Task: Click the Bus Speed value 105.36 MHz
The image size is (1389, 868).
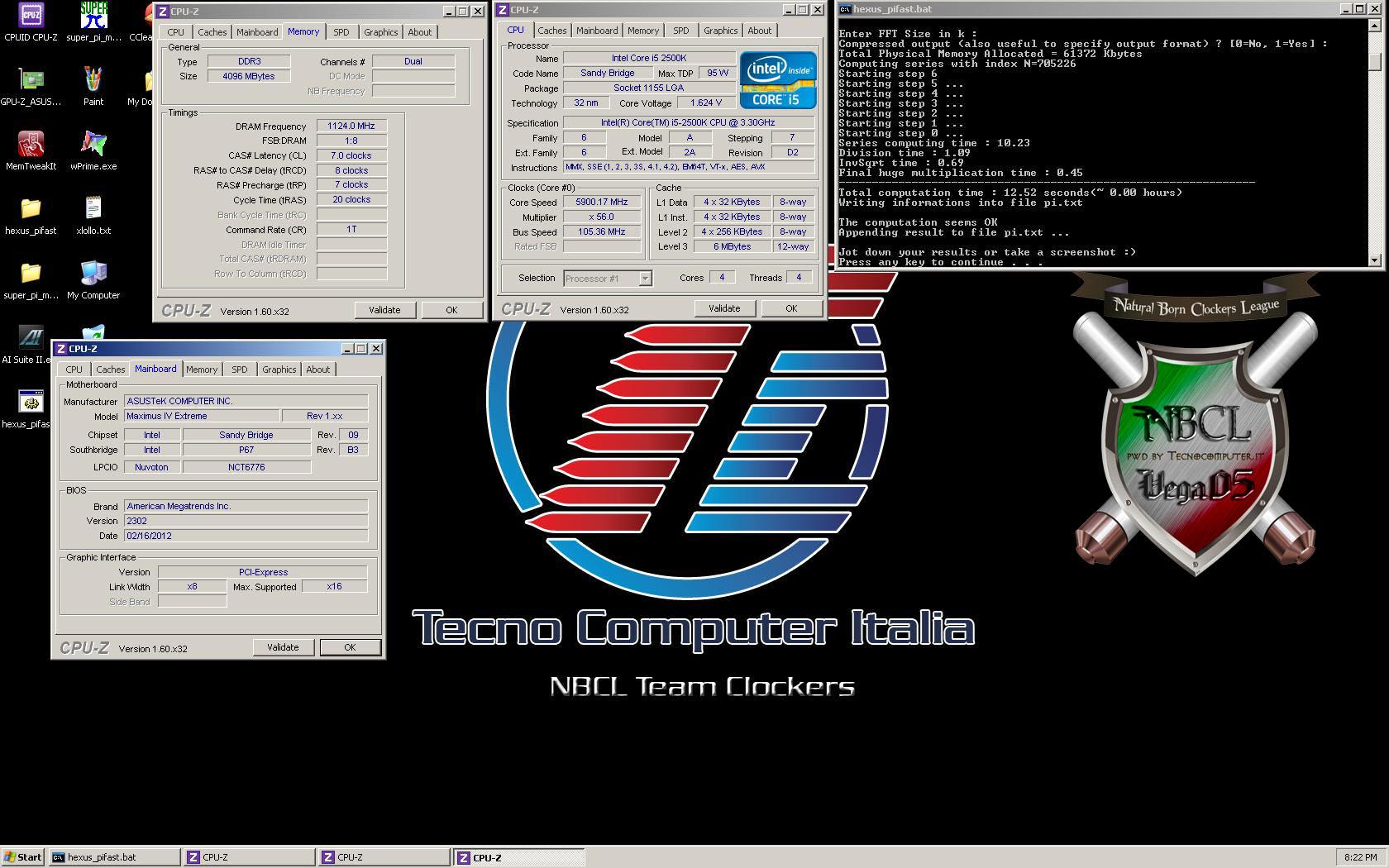Action: click(602, 231)
